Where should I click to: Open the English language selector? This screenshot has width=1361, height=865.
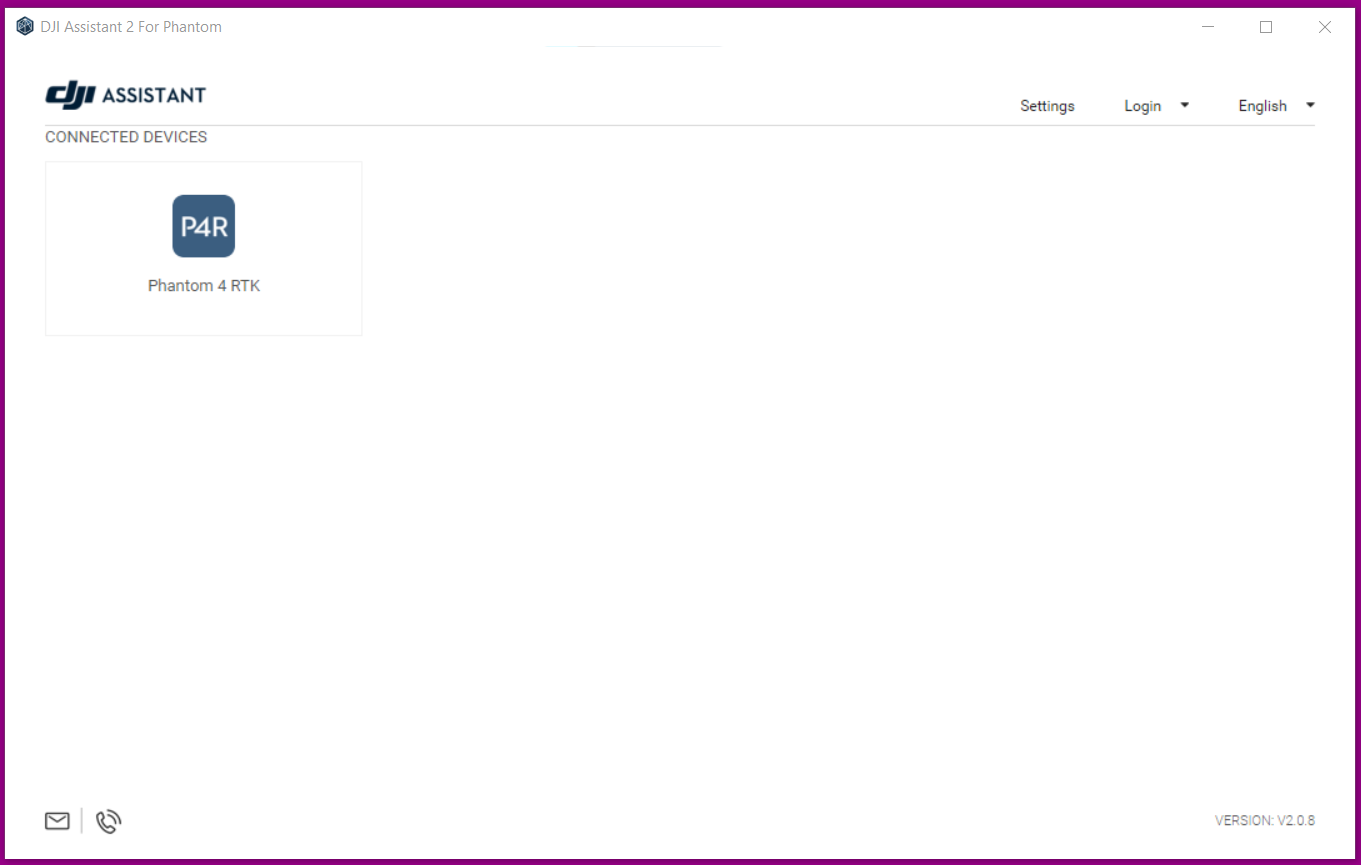1262,106
